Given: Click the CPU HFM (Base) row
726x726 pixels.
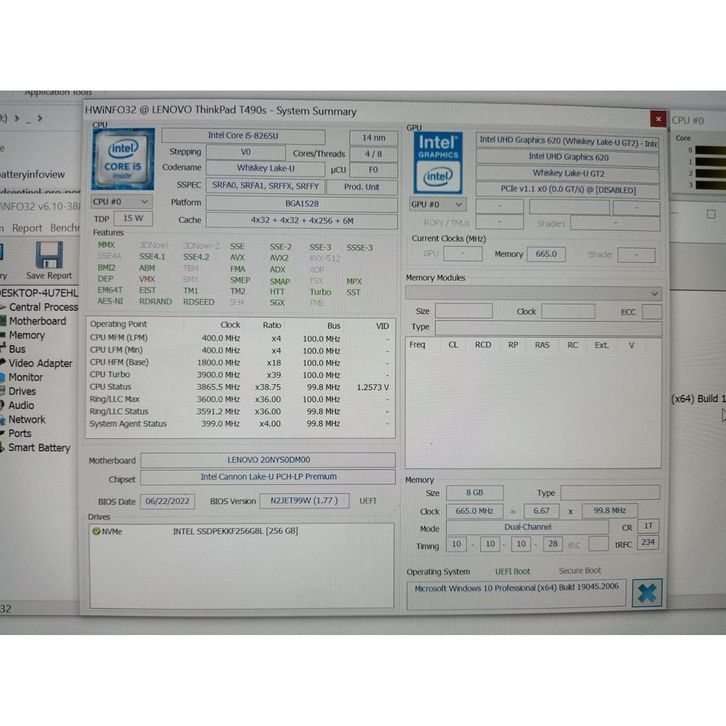Looking at the screenshot, I should coord(240,363).
